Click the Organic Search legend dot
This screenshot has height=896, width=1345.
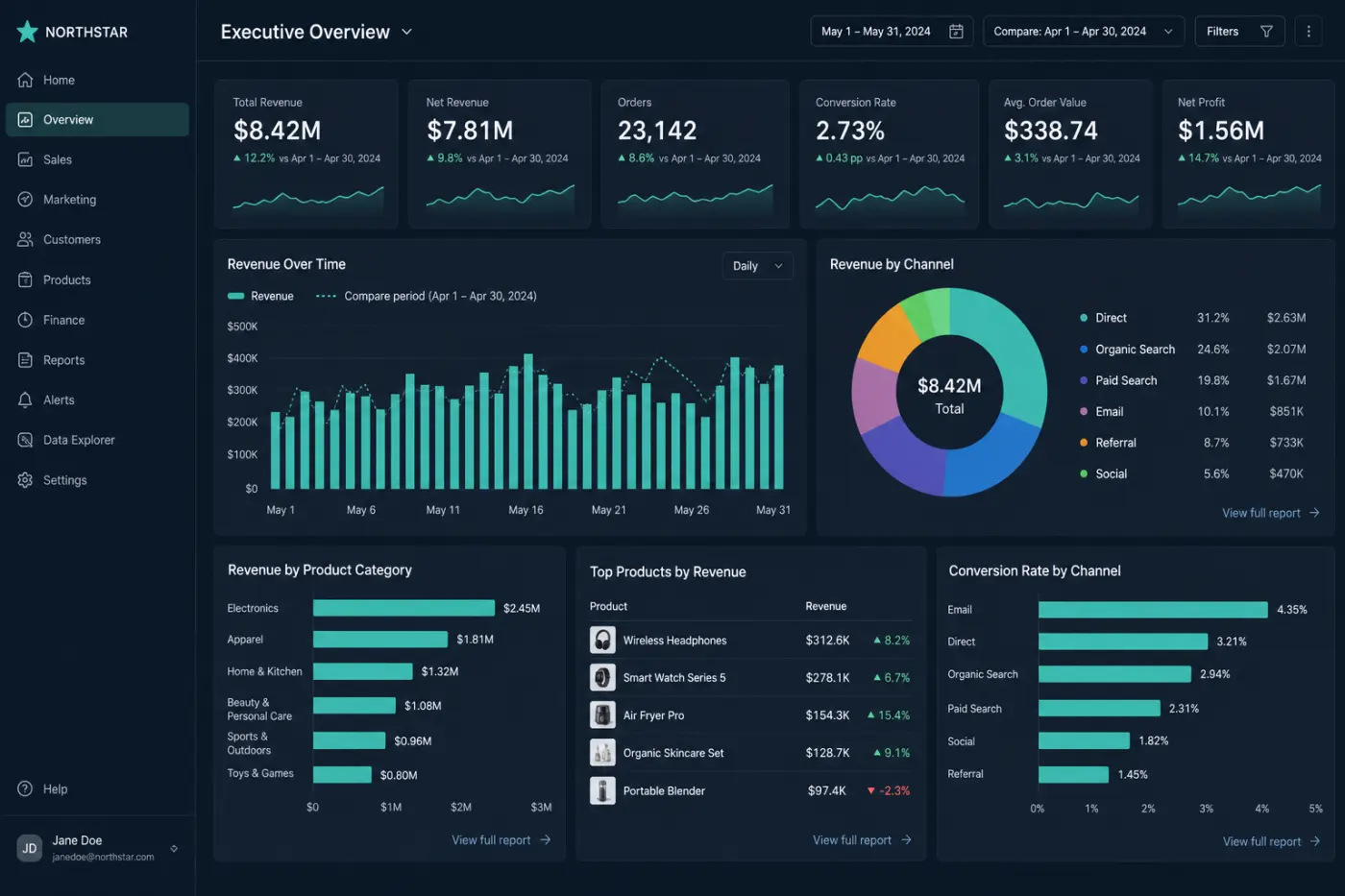[1084, 350]
